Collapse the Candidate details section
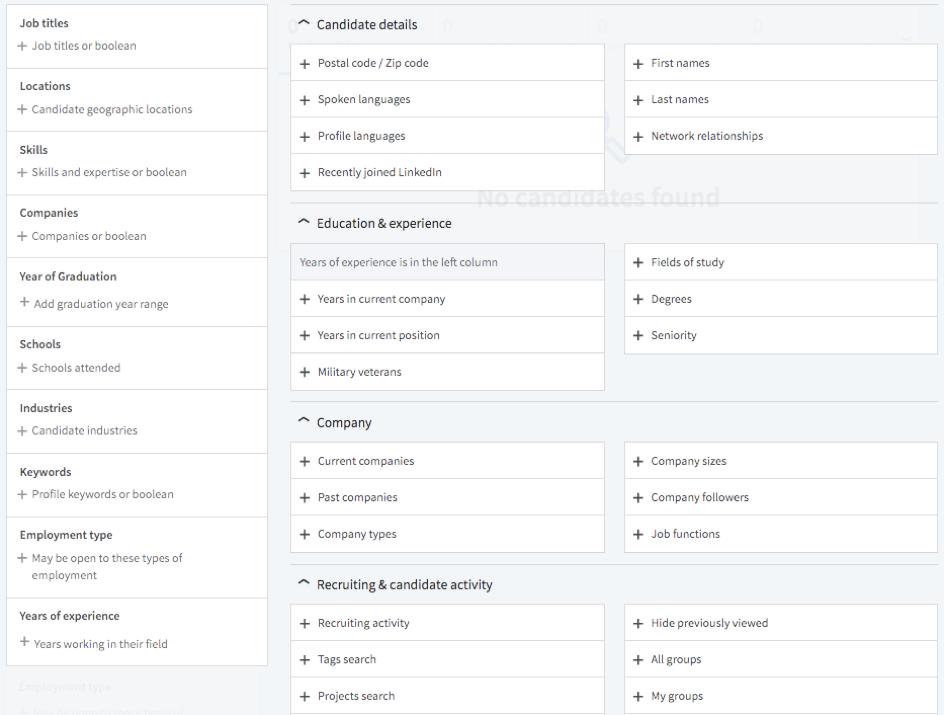Screen dimensions: 944x715 [304, 23]
